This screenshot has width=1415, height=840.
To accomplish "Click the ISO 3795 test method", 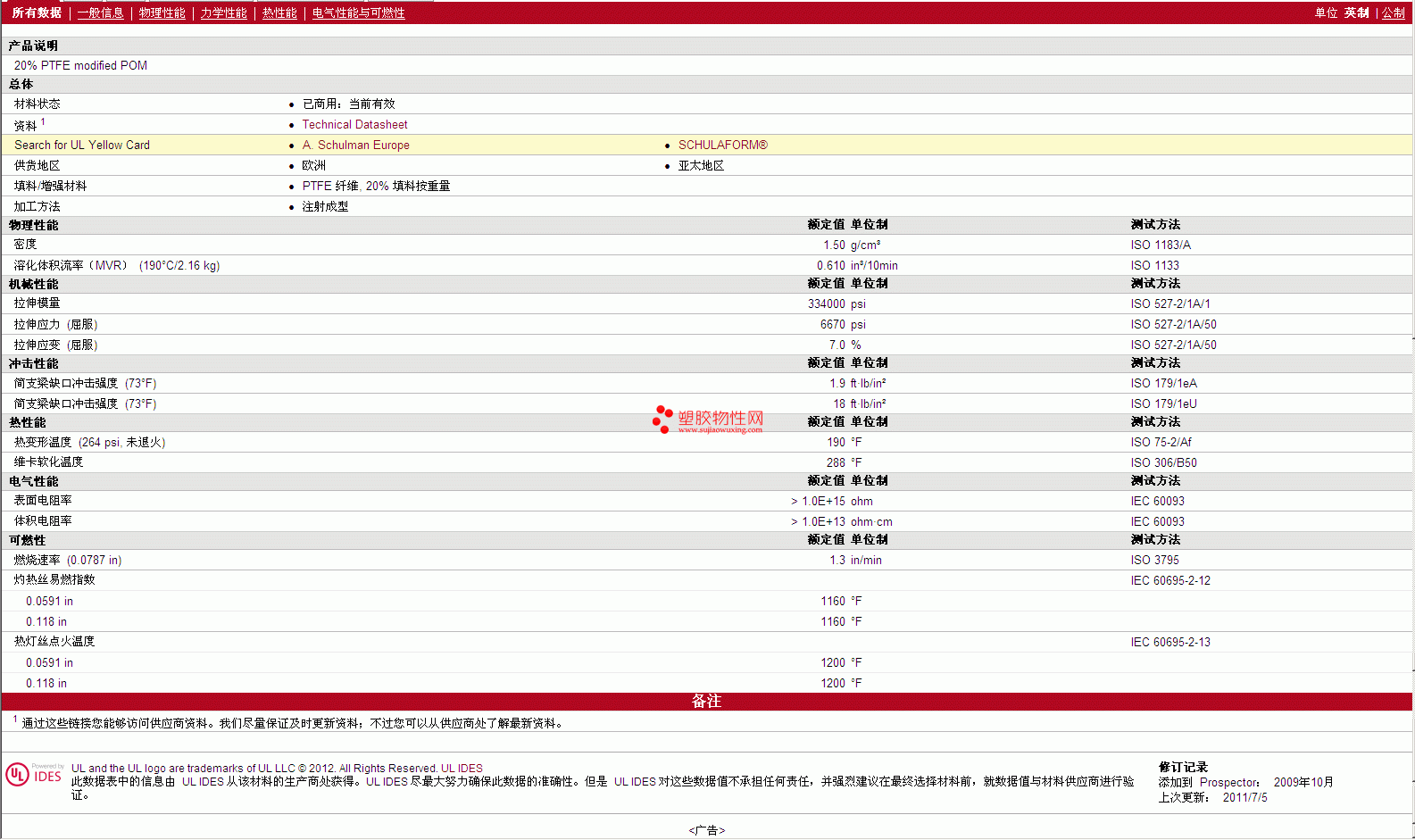I will click(1154, 561).
